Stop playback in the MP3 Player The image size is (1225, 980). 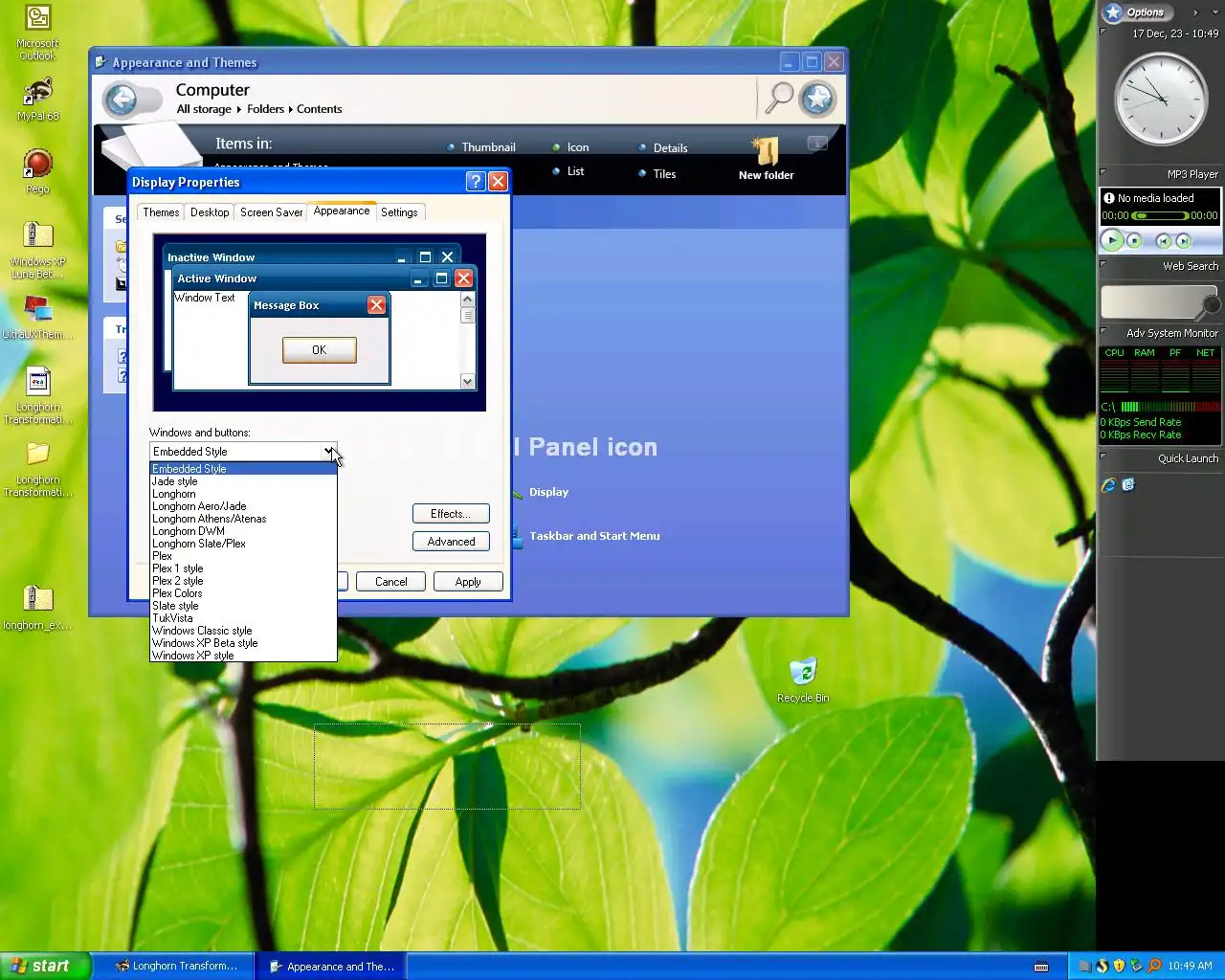(1134, 241)
